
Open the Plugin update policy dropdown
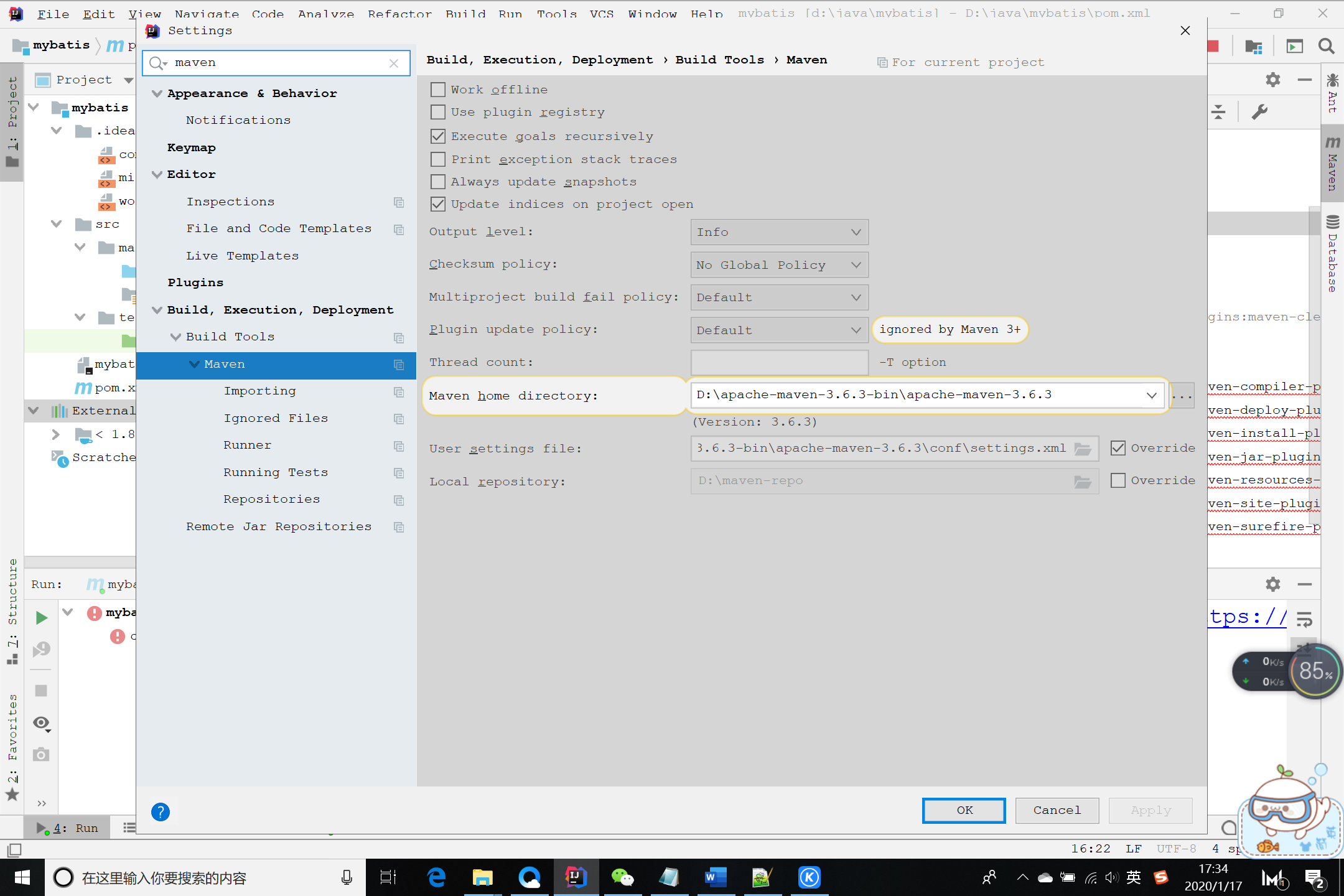[x=779, y=330]
